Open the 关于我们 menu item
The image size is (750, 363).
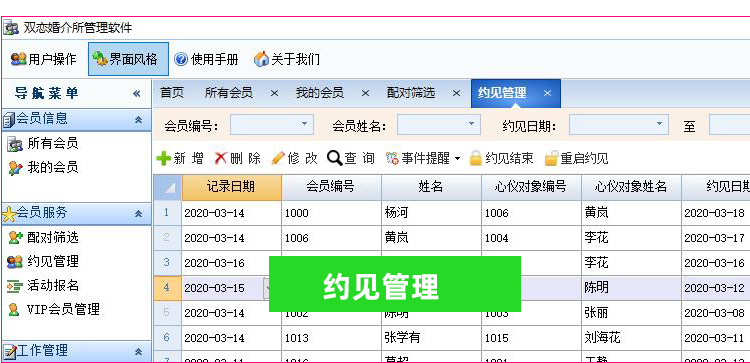(x=287, y=59)
